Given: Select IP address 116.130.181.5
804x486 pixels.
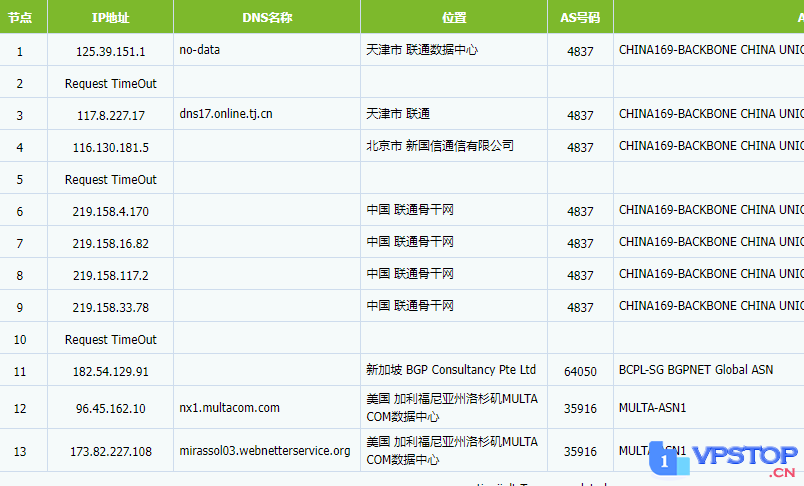Looking at the screenshot, I should (110, 148).
